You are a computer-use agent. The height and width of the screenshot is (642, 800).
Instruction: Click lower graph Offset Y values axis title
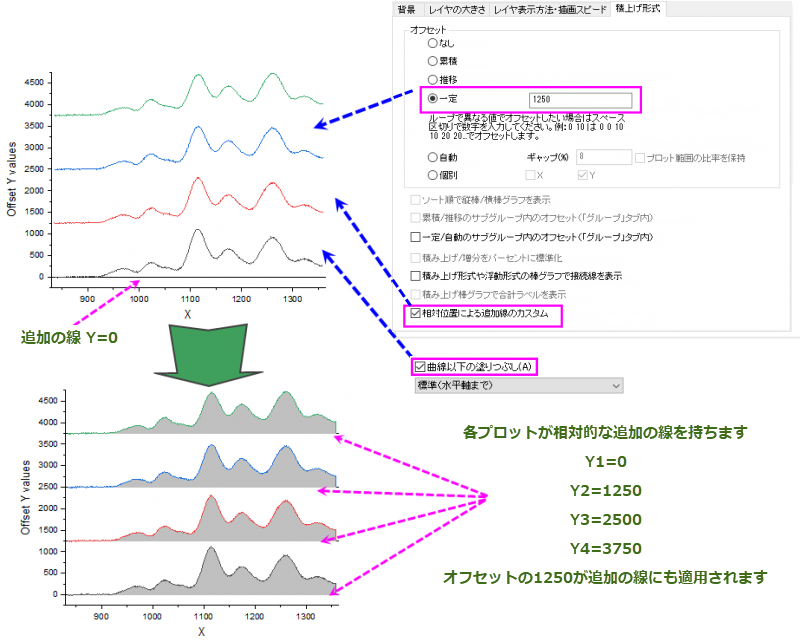point(25,498)
